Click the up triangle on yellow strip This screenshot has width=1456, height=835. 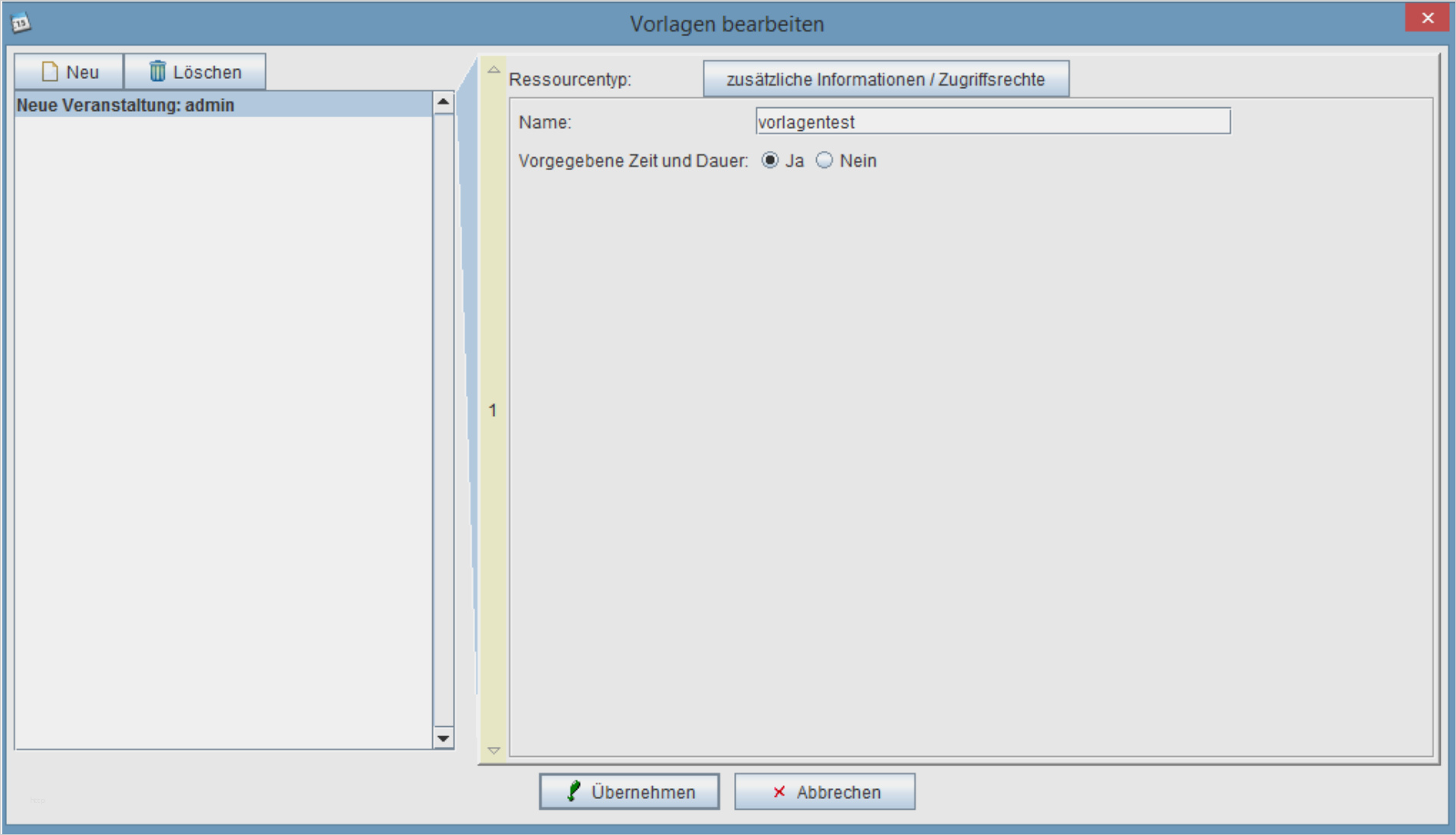tap(494, 70)
